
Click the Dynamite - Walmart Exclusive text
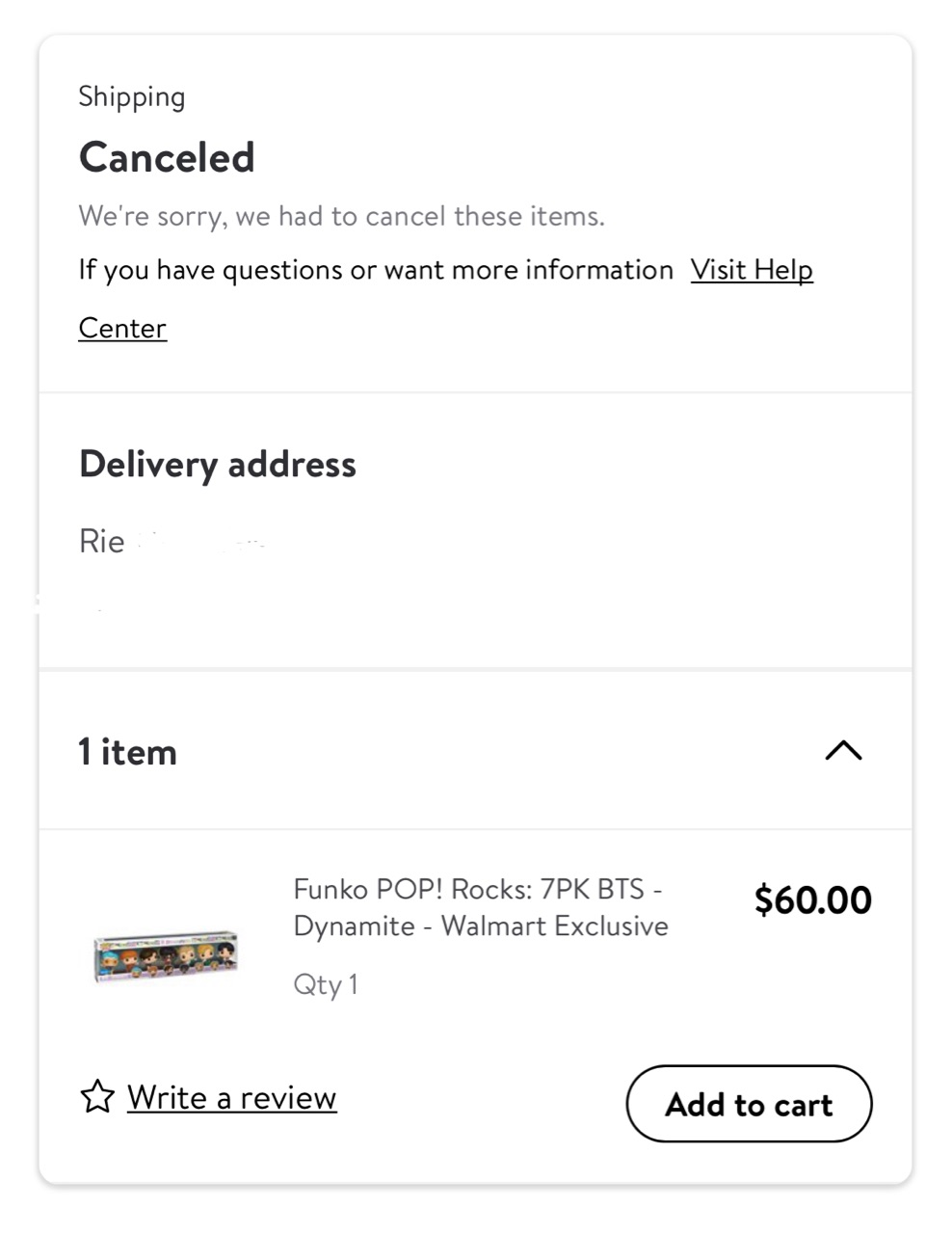coord(480,926)
